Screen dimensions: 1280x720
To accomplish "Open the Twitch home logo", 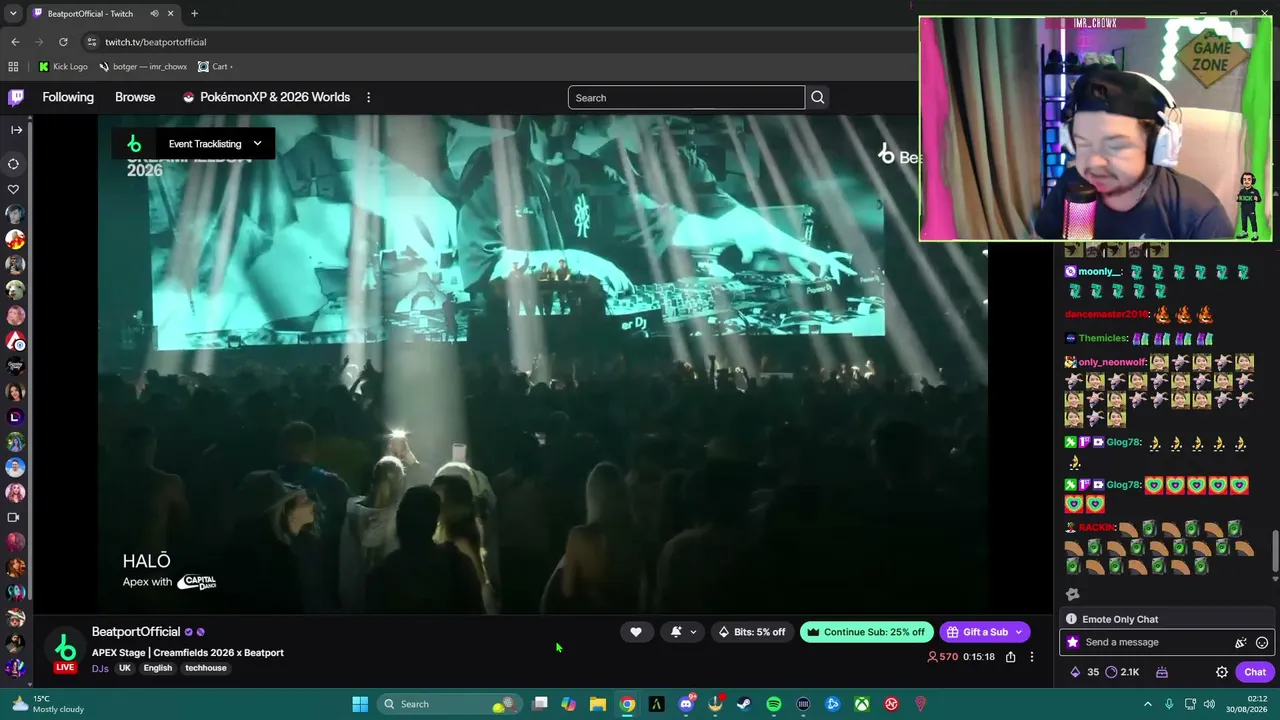I will 16,97.
